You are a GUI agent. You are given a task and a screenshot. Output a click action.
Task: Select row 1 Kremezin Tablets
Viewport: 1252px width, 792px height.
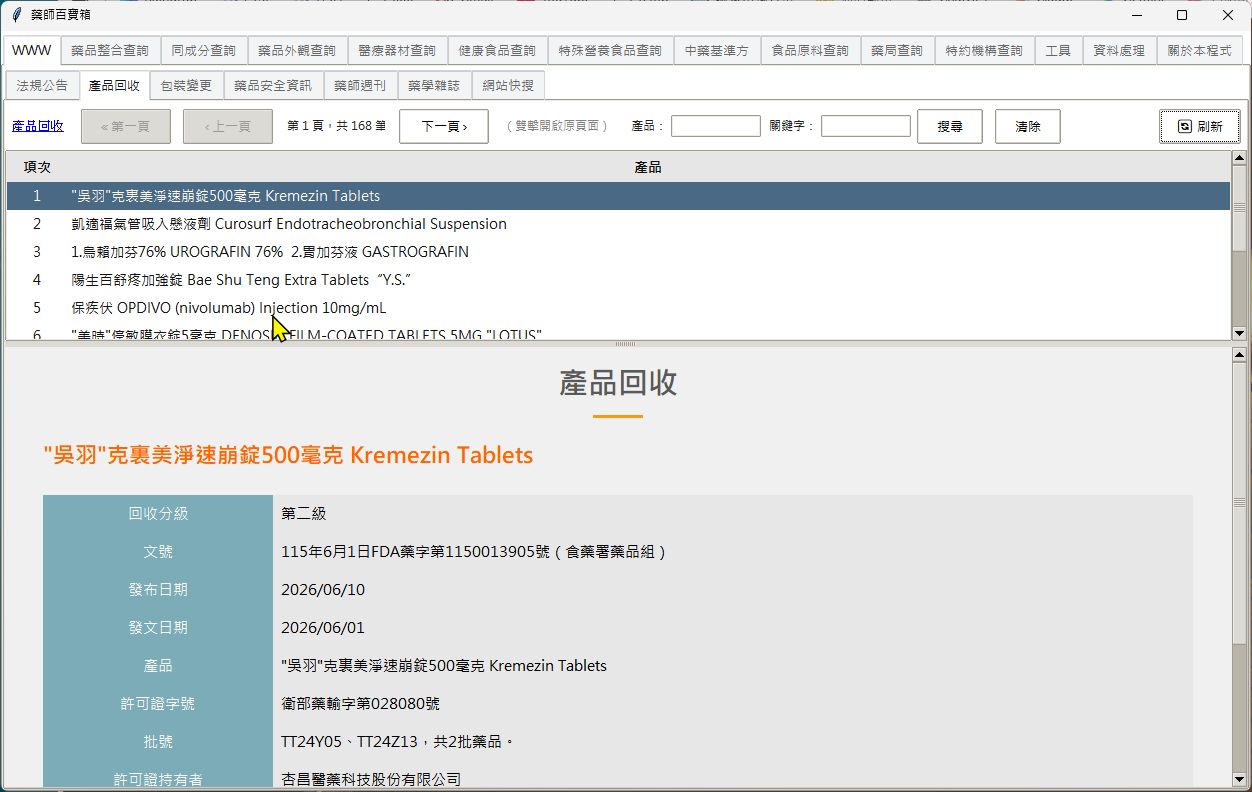618,196
